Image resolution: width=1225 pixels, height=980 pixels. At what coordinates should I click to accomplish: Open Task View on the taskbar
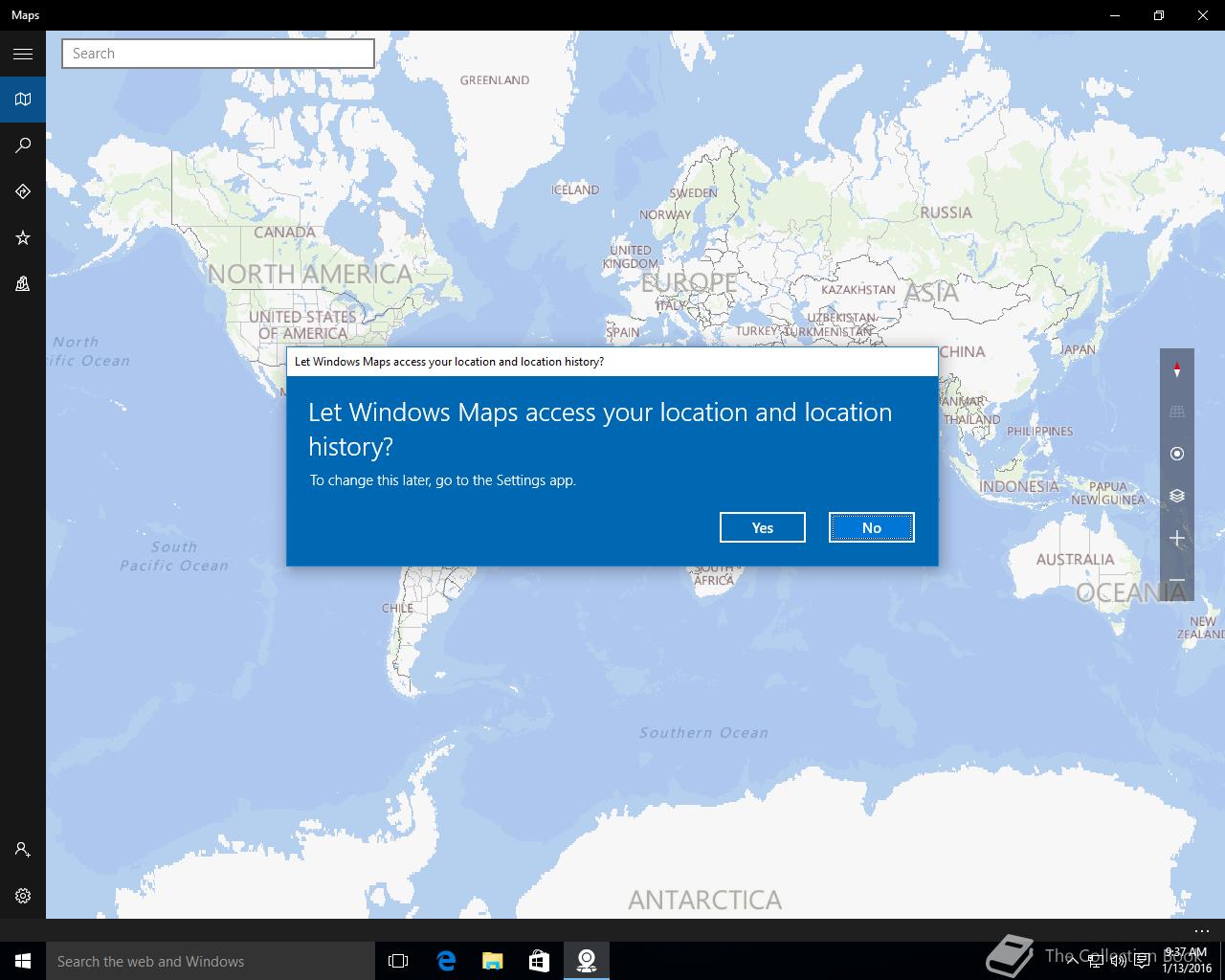click(x=398, y=961)
